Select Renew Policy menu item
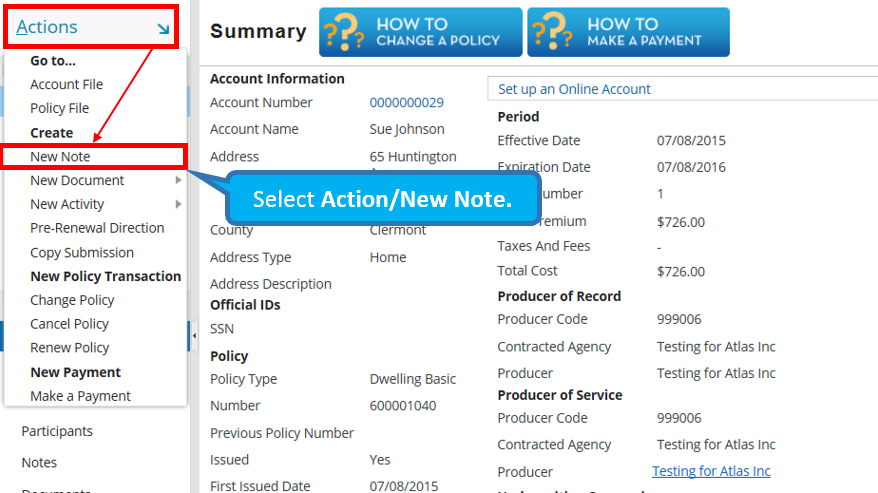The image size is (878, 493). pyautogui.click(x=70, y=348)
